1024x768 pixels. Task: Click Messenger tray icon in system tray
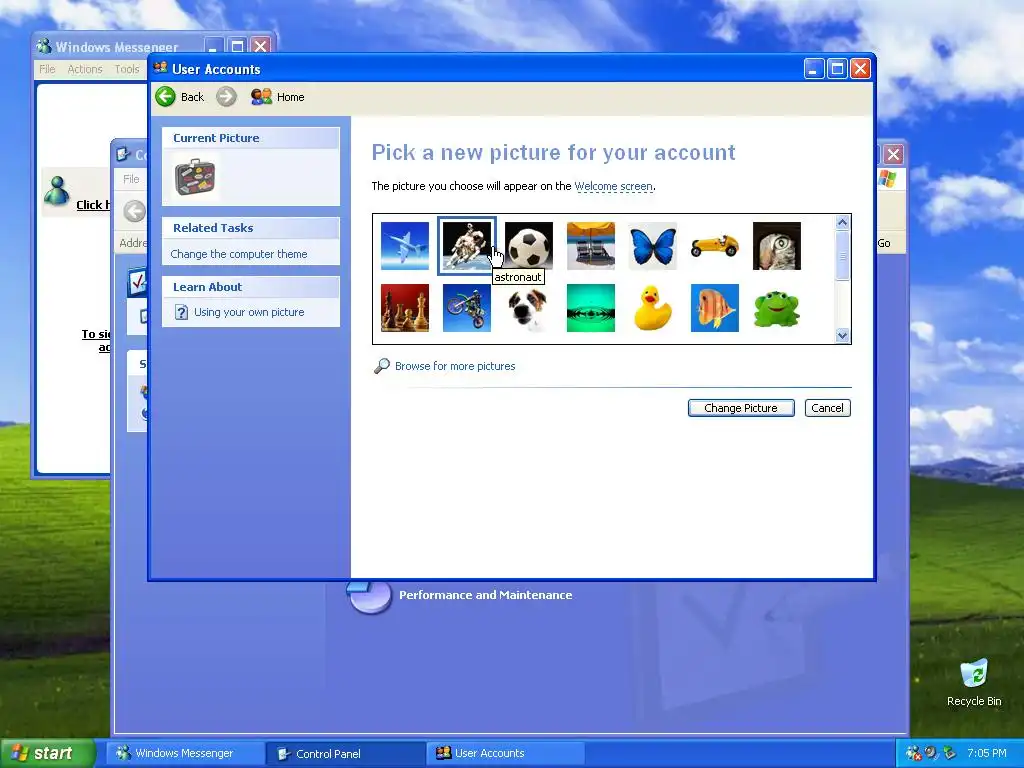(913, 753)
